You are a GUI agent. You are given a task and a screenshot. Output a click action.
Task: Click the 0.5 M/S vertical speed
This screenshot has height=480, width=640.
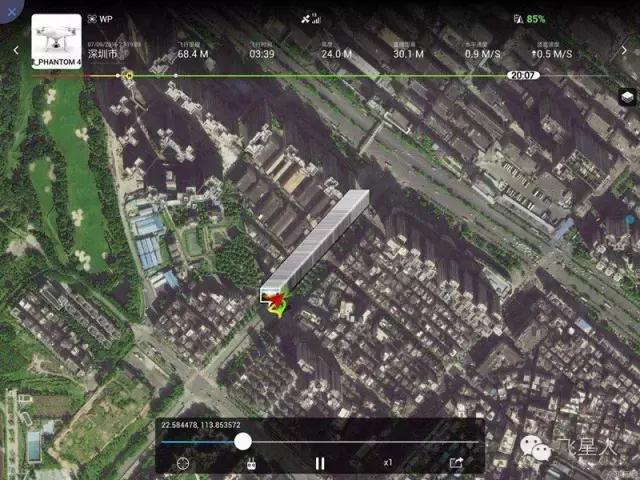coord(552,54)
